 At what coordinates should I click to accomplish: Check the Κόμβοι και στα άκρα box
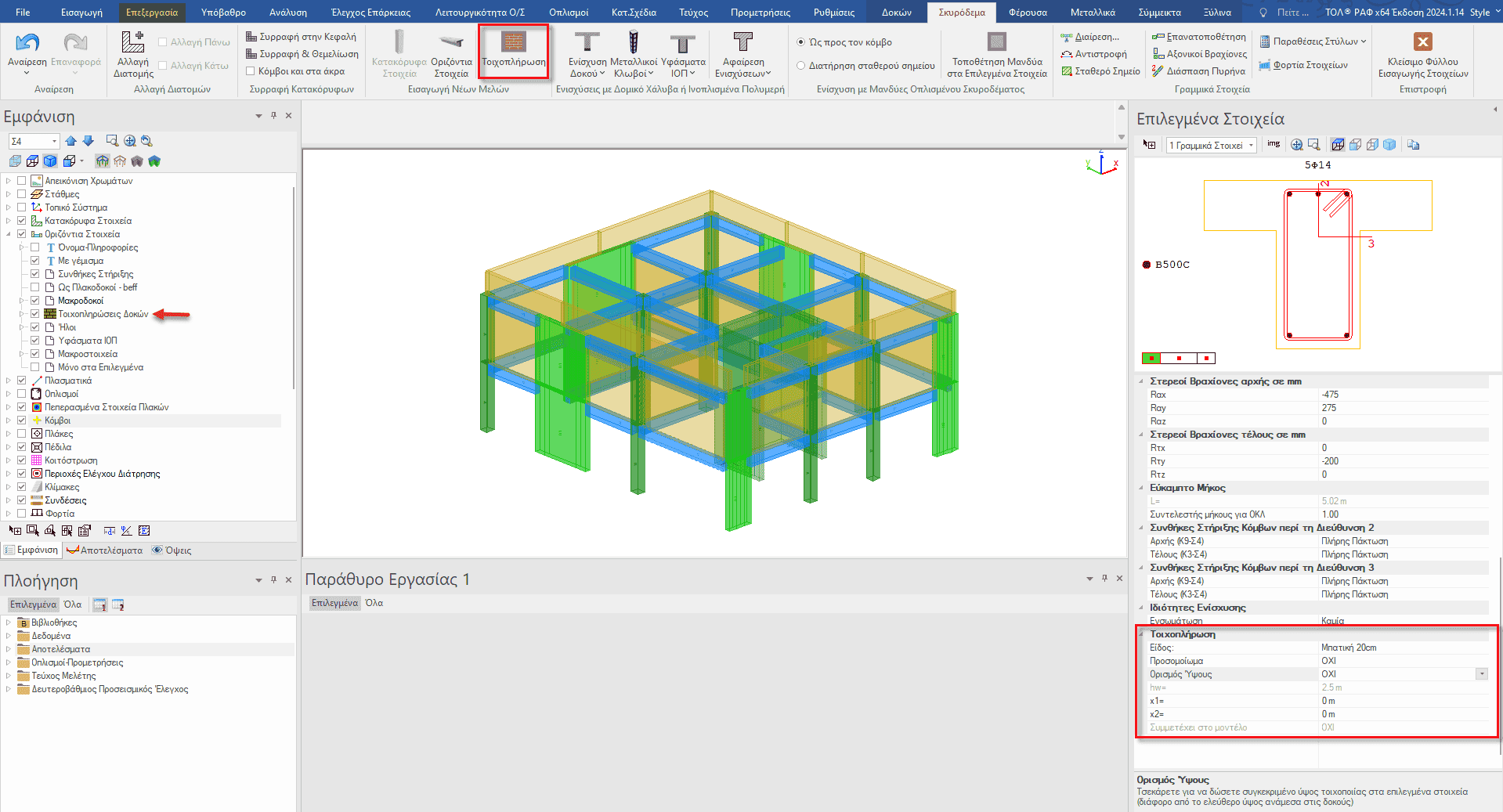click(251, 71)
